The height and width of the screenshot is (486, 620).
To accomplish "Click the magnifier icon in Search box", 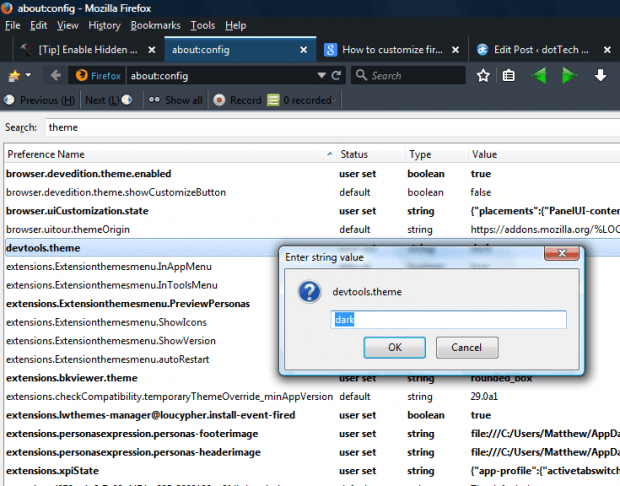I will tap(361, 75).
